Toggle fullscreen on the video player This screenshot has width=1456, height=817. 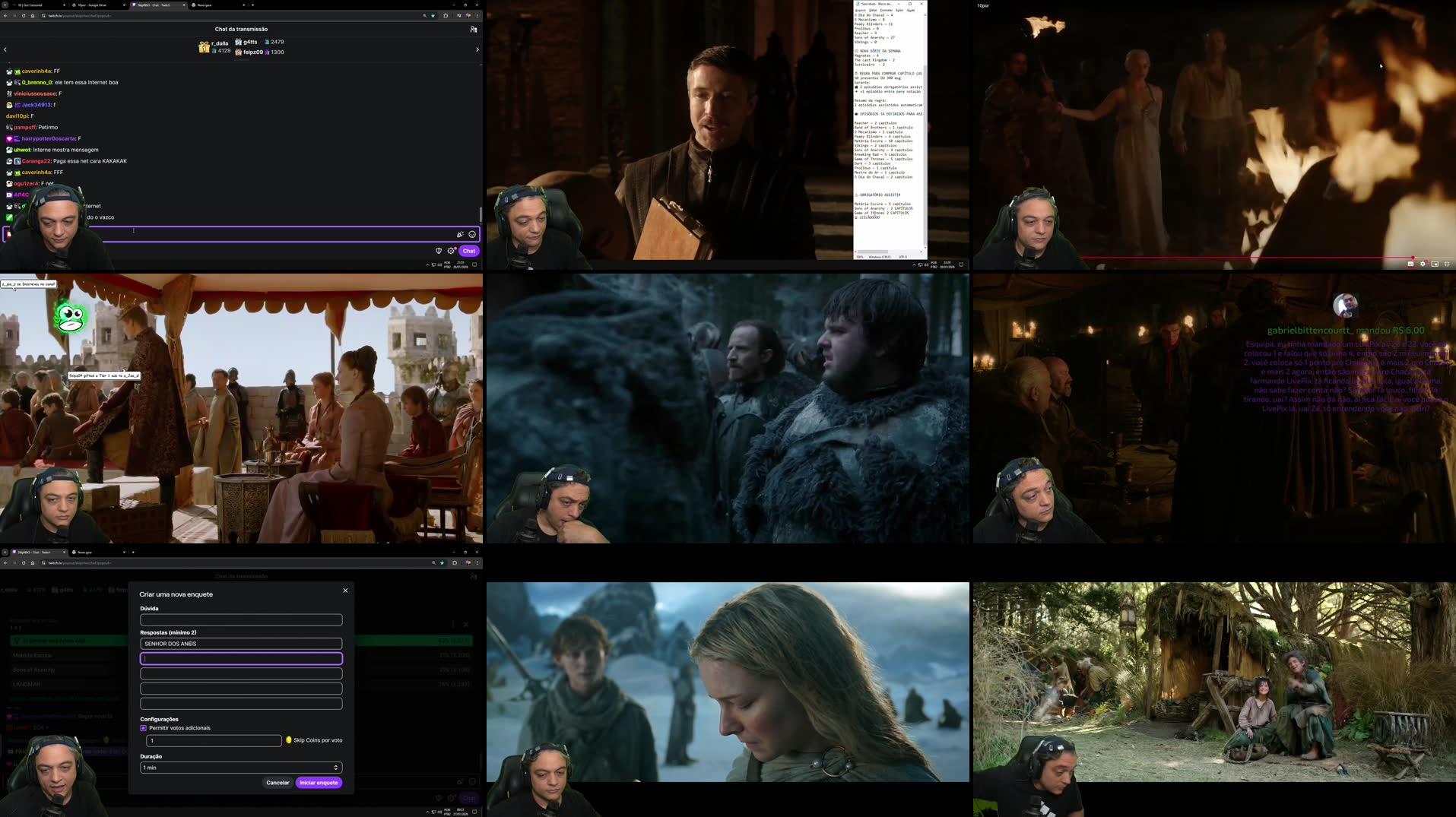tap(1447, 264)
